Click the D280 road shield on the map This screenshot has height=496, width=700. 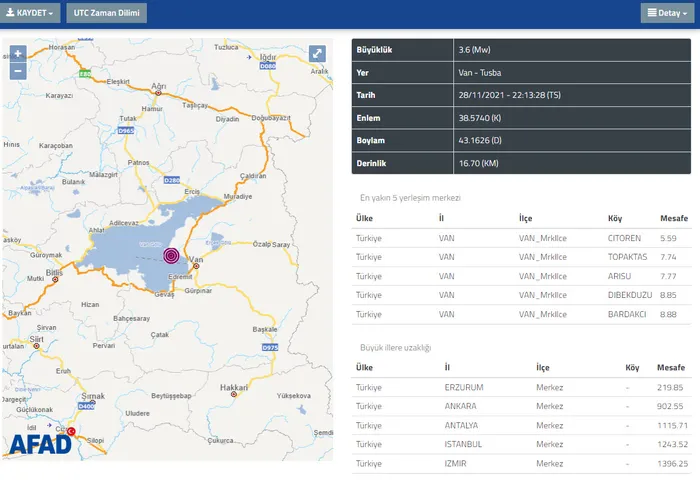click(x=171, y=180)
